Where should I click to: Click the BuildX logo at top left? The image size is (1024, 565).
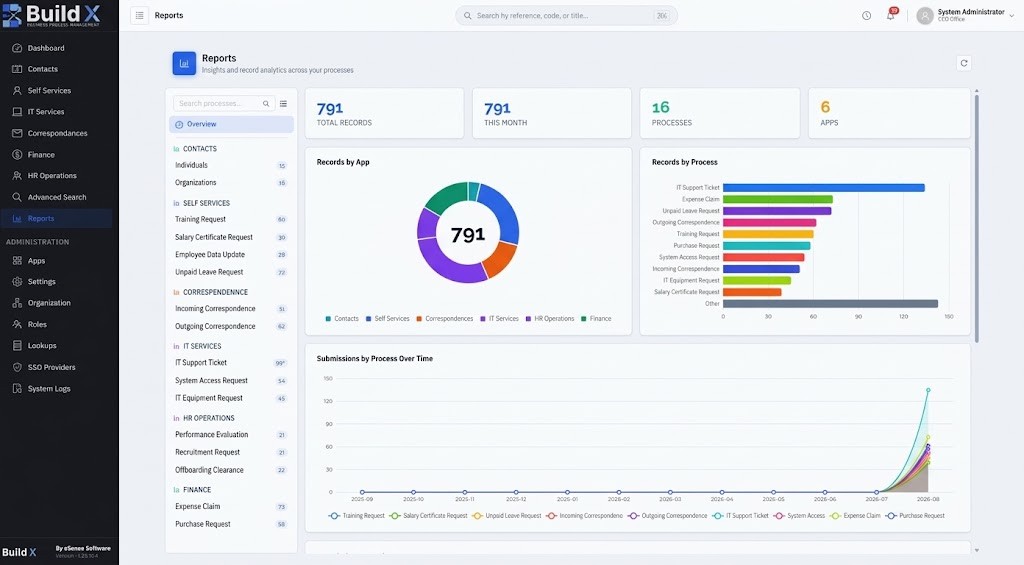pos(51,15)
